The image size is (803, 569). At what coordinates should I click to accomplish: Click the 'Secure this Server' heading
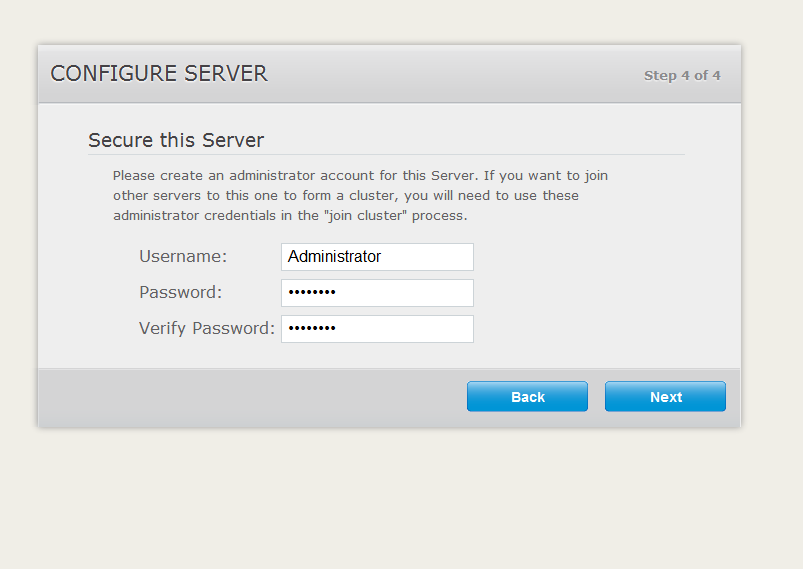176,140
